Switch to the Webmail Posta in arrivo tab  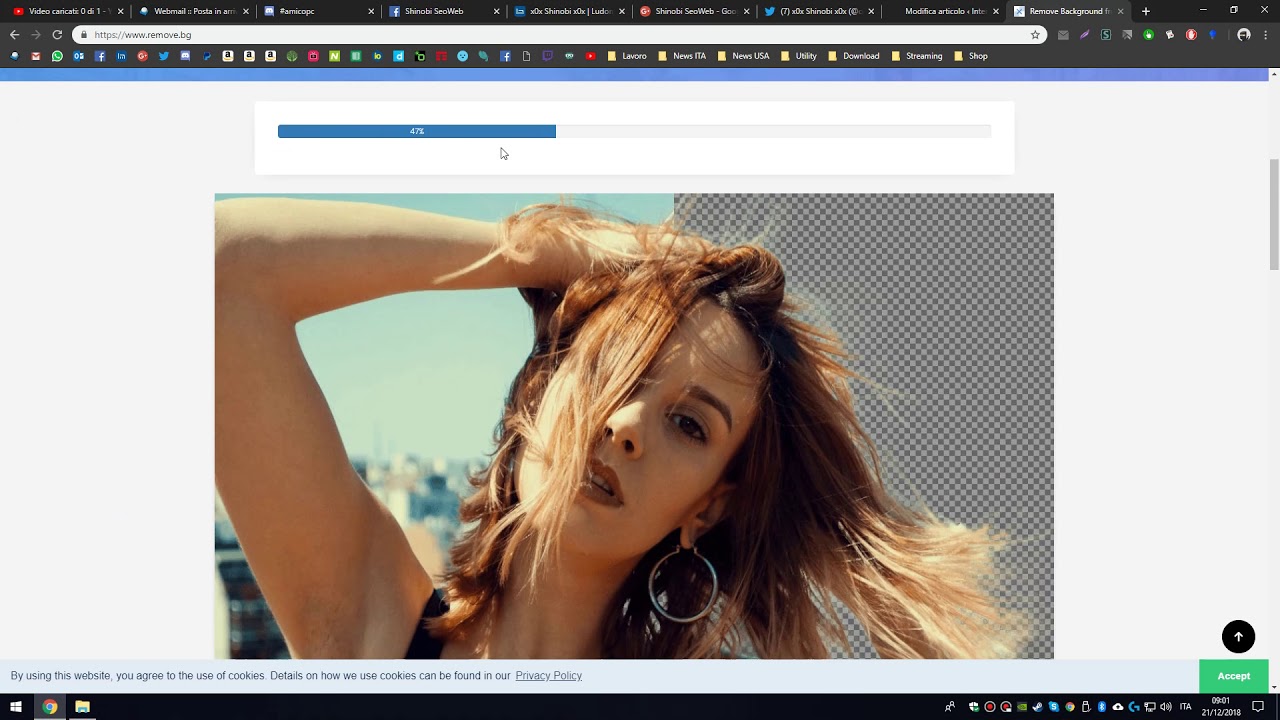[193, 11]
